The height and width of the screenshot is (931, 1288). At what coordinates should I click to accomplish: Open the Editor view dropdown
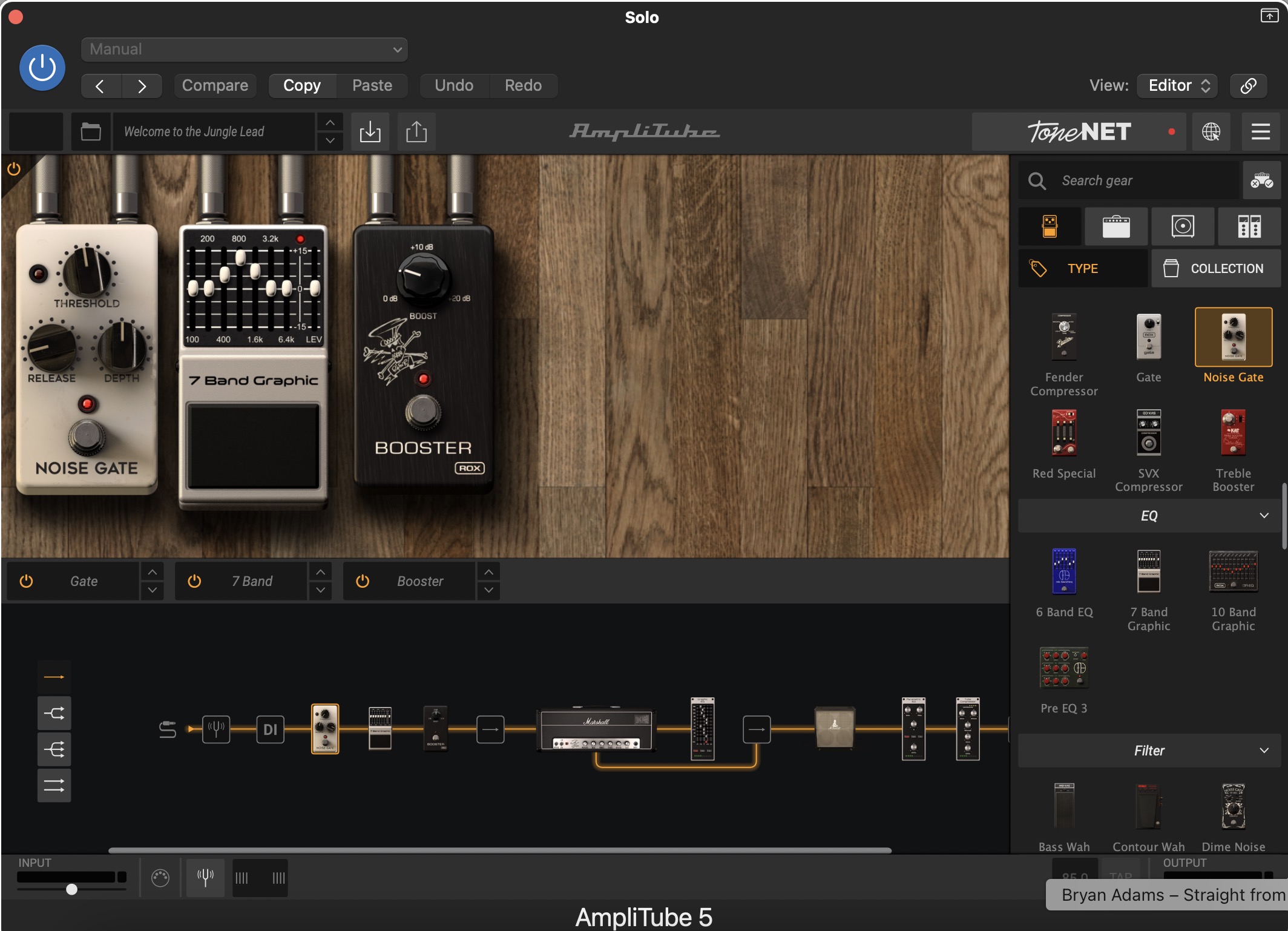pos(1177,85)
